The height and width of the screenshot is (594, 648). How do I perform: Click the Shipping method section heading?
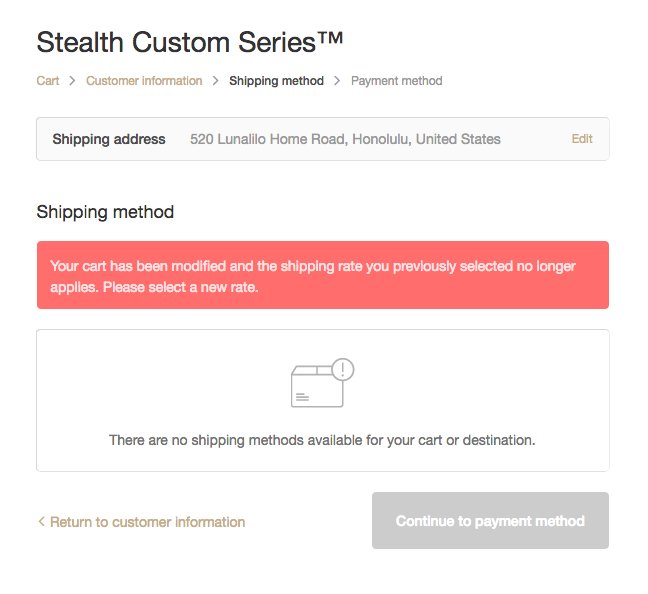(x=105, y=212)
